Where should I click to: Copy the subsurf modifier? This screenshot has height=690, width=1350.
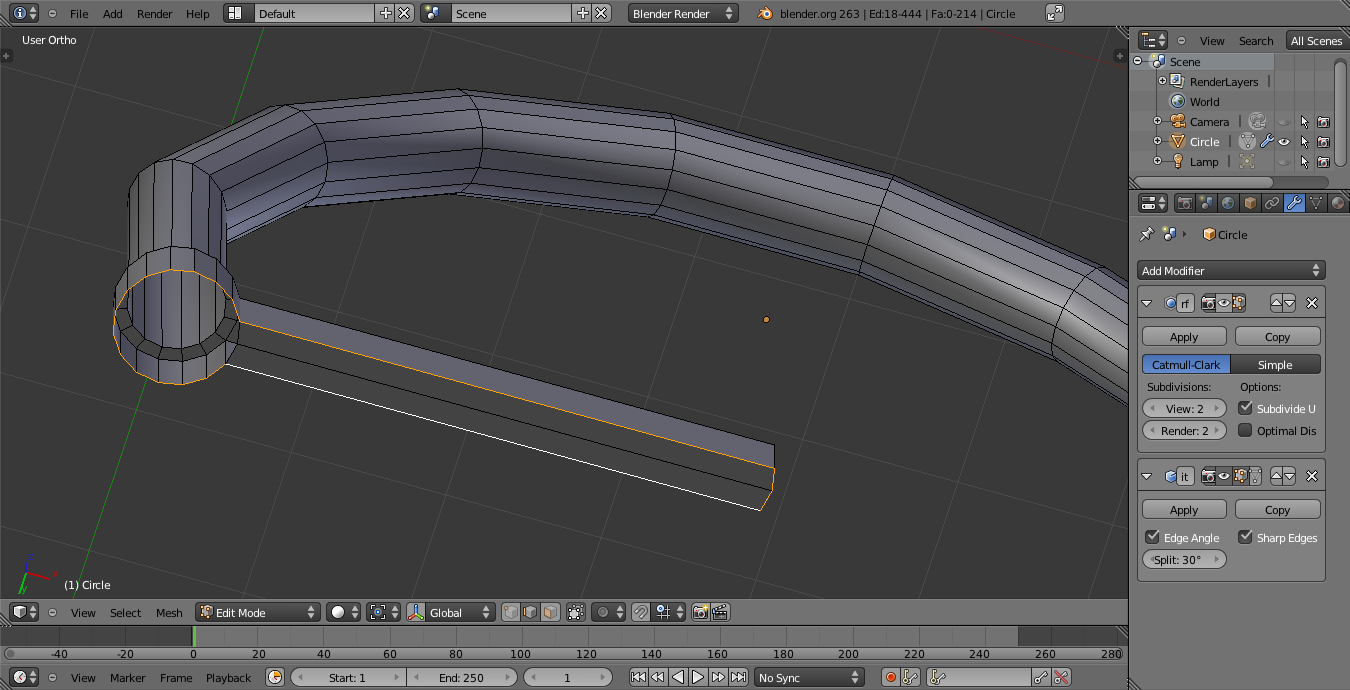[x=1278, y=337]
